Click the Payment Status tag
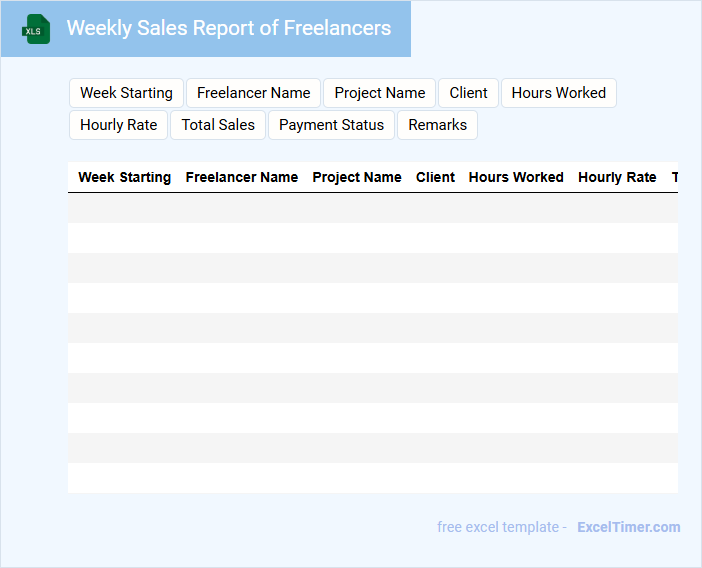The height and width of the screenshot is (568, 702). pos(331,125)
